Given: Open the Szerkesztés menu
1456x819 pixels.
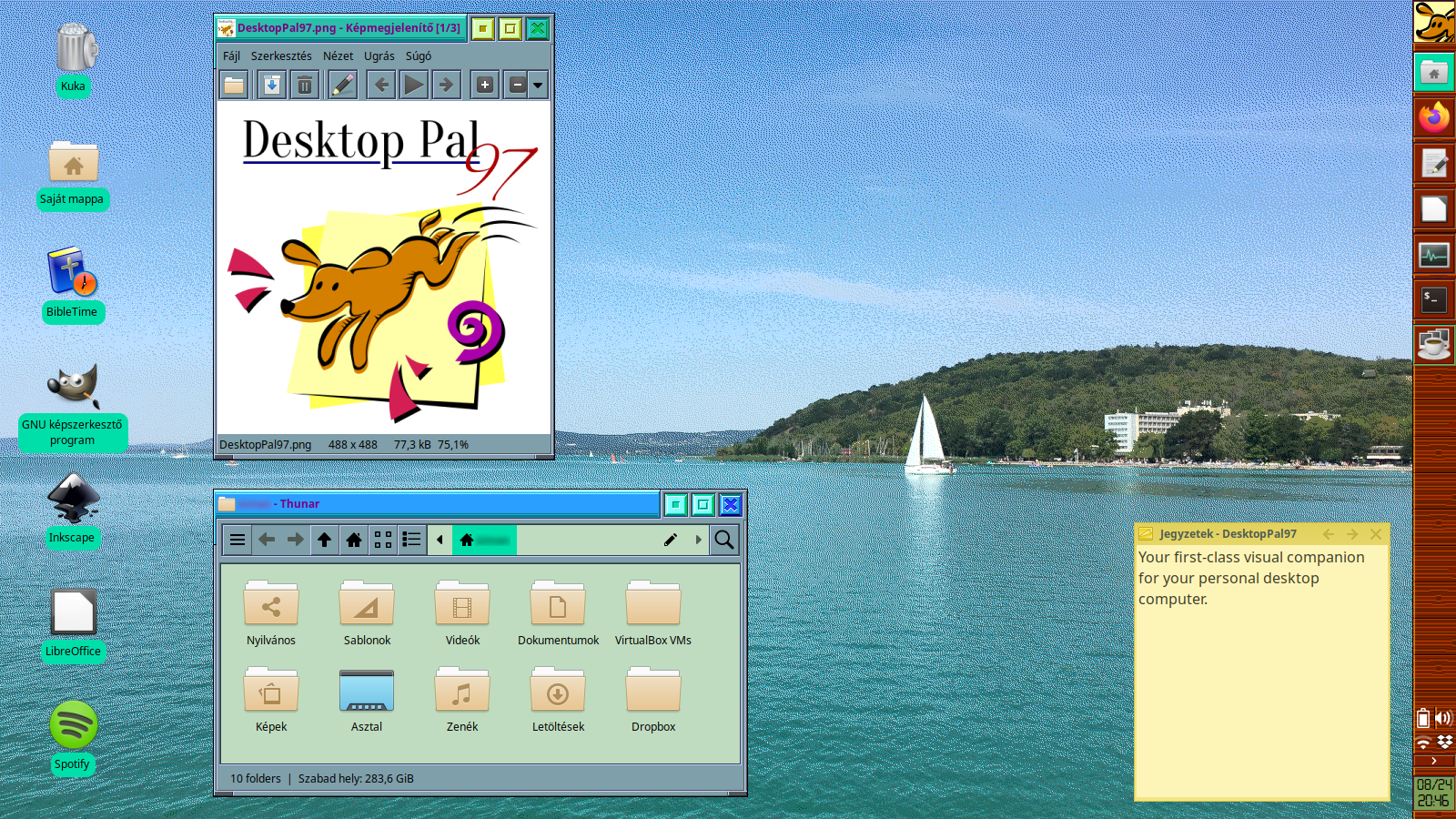Looking at the screenshot, I should coord(281,56).
